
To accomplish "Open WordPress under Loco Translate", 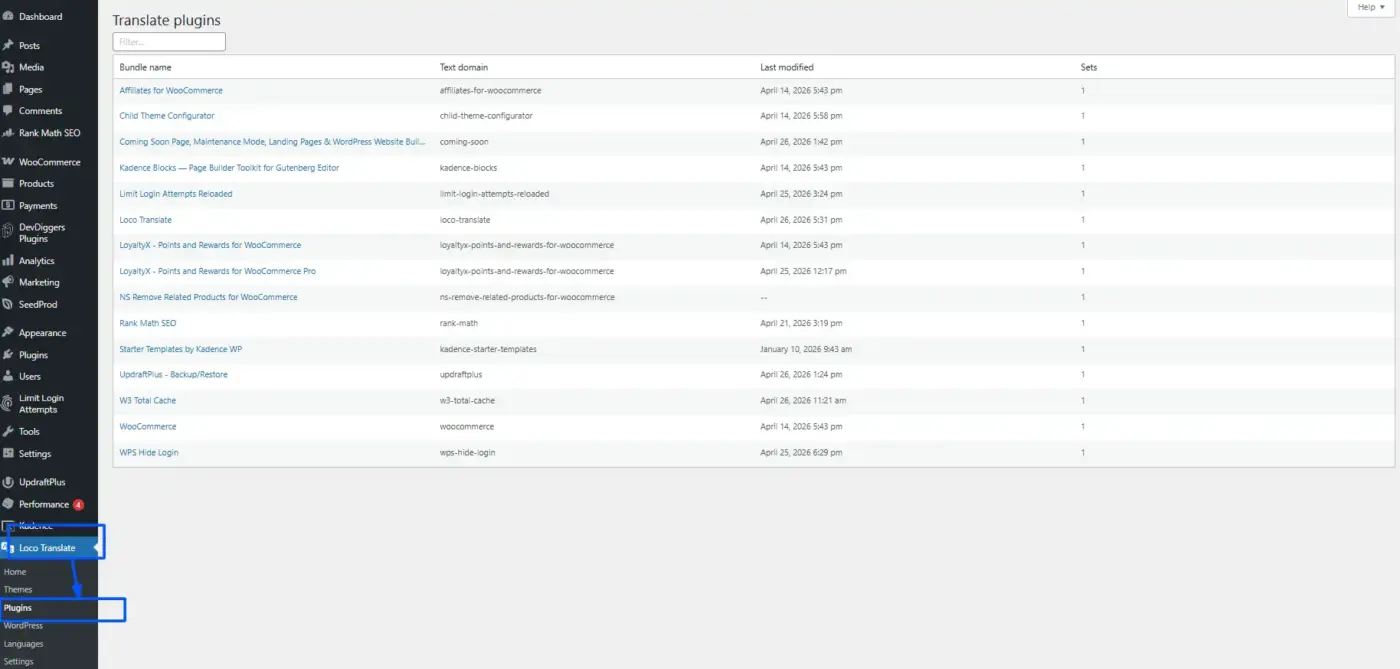I will point(23,626).
